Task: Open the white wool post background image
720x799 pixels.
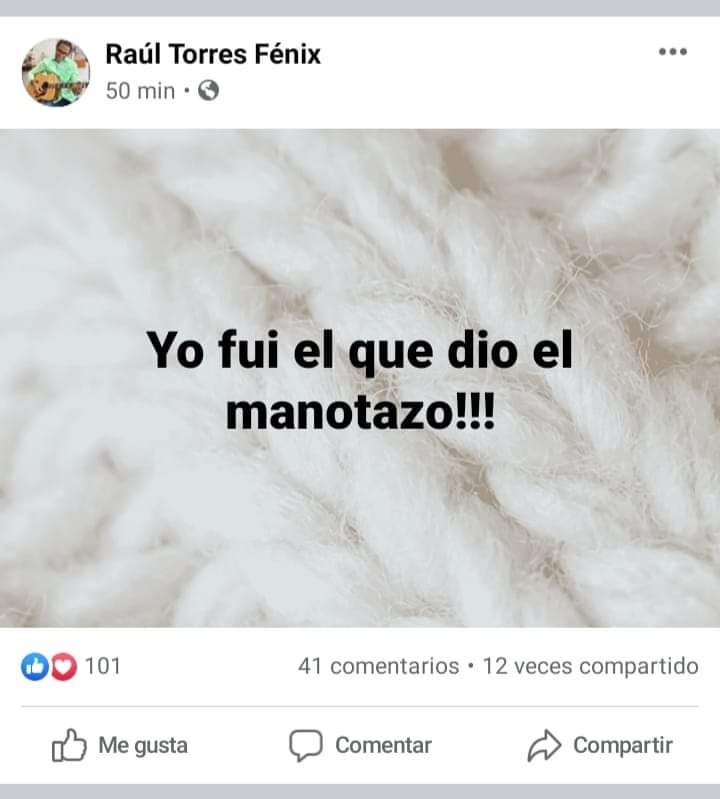Action: point(360,378)
